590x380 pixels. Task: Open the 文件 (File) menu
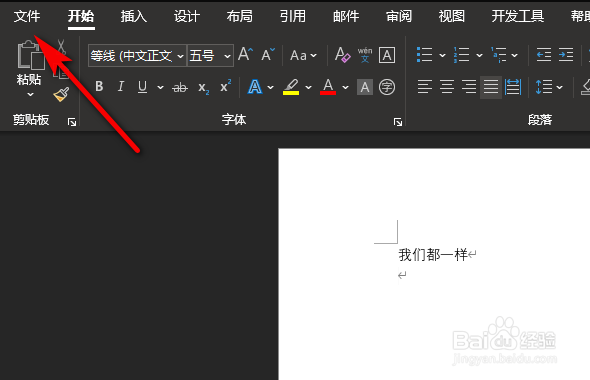tap(27, 16)
